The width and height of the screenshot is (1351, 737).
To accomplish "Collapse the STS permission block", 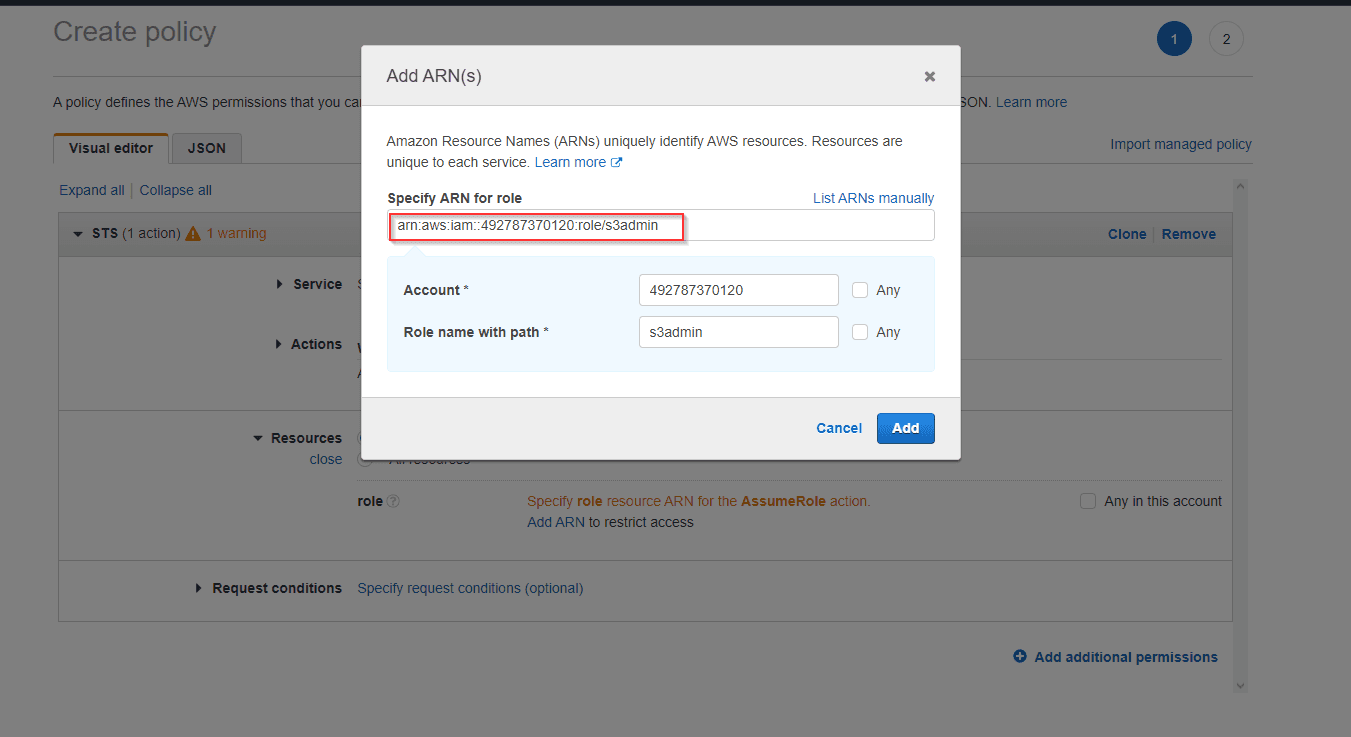I will click(78, 234).
